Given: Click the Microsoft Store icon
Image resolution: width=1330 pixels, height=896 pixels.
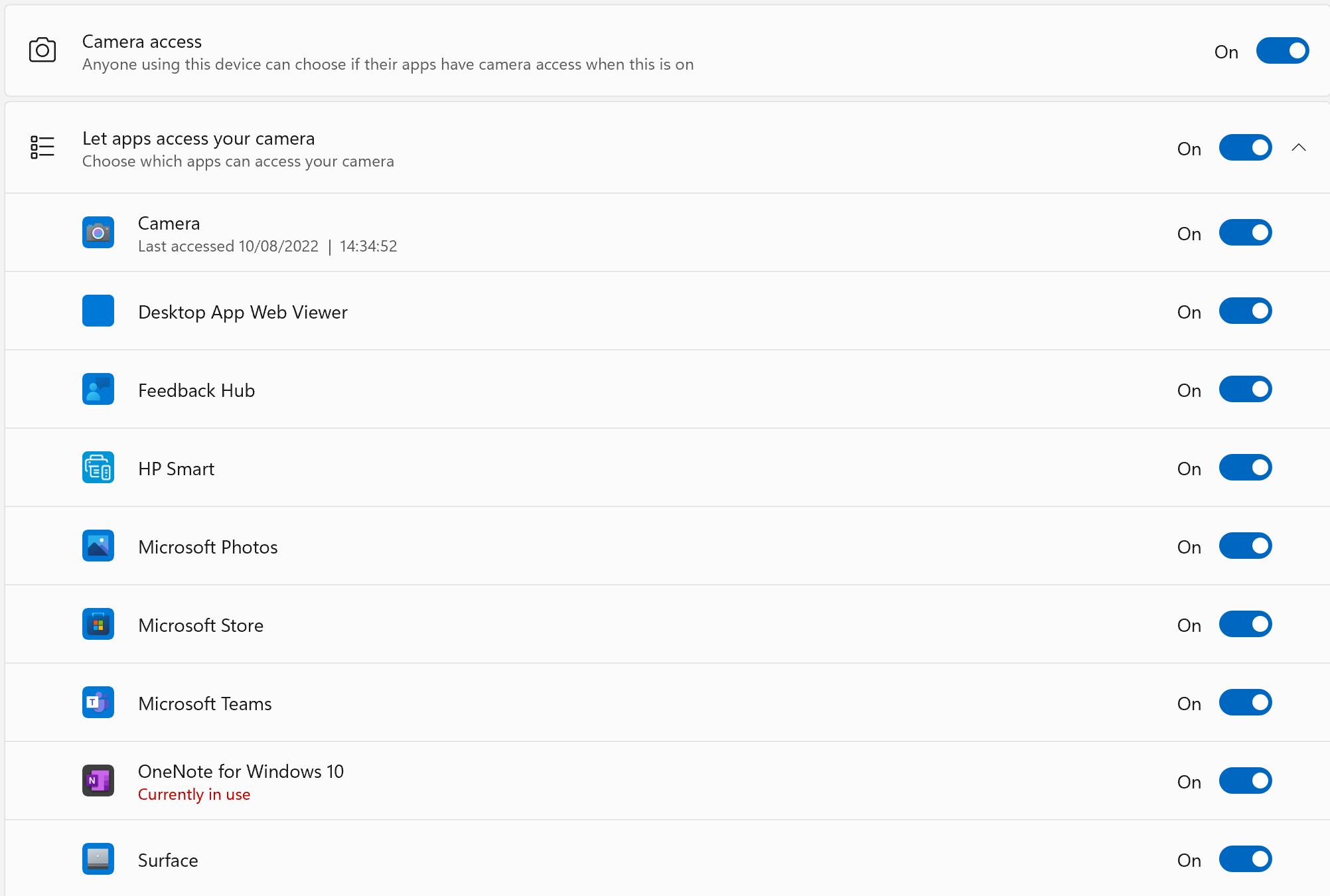Looking at the screenshot, I should click(98, 625).
